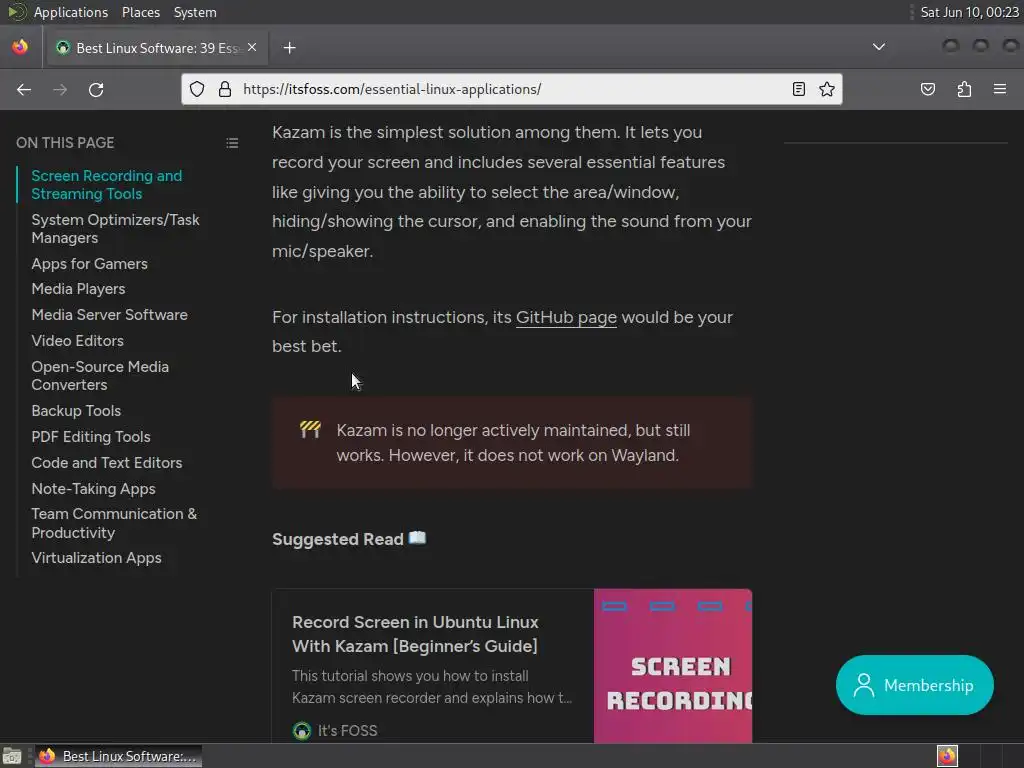This screenshot has width=1024, height=768.
Task: Click the Kazam Wayland warning note
Action: tap(512, 443)
